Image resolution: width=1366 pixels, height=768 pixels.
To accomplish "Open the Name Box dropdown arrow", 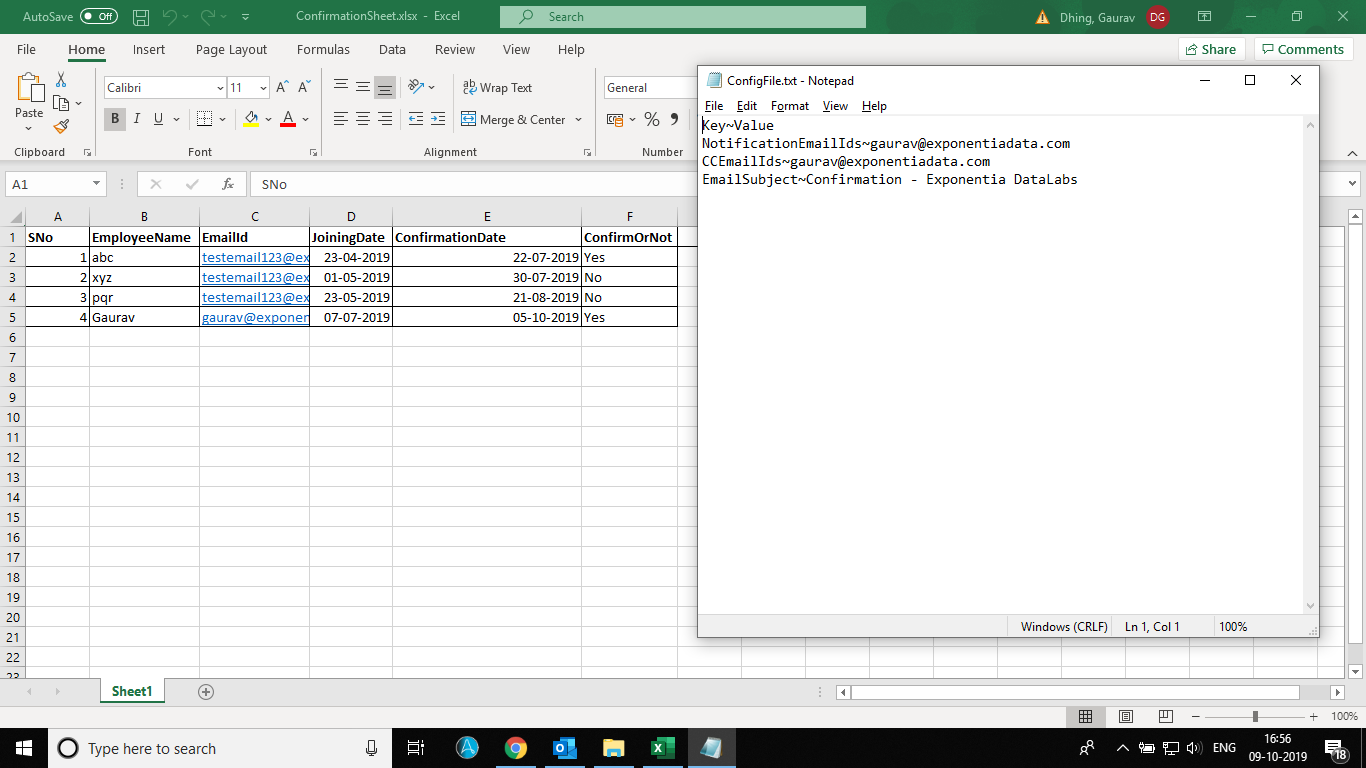I will 96,184.
